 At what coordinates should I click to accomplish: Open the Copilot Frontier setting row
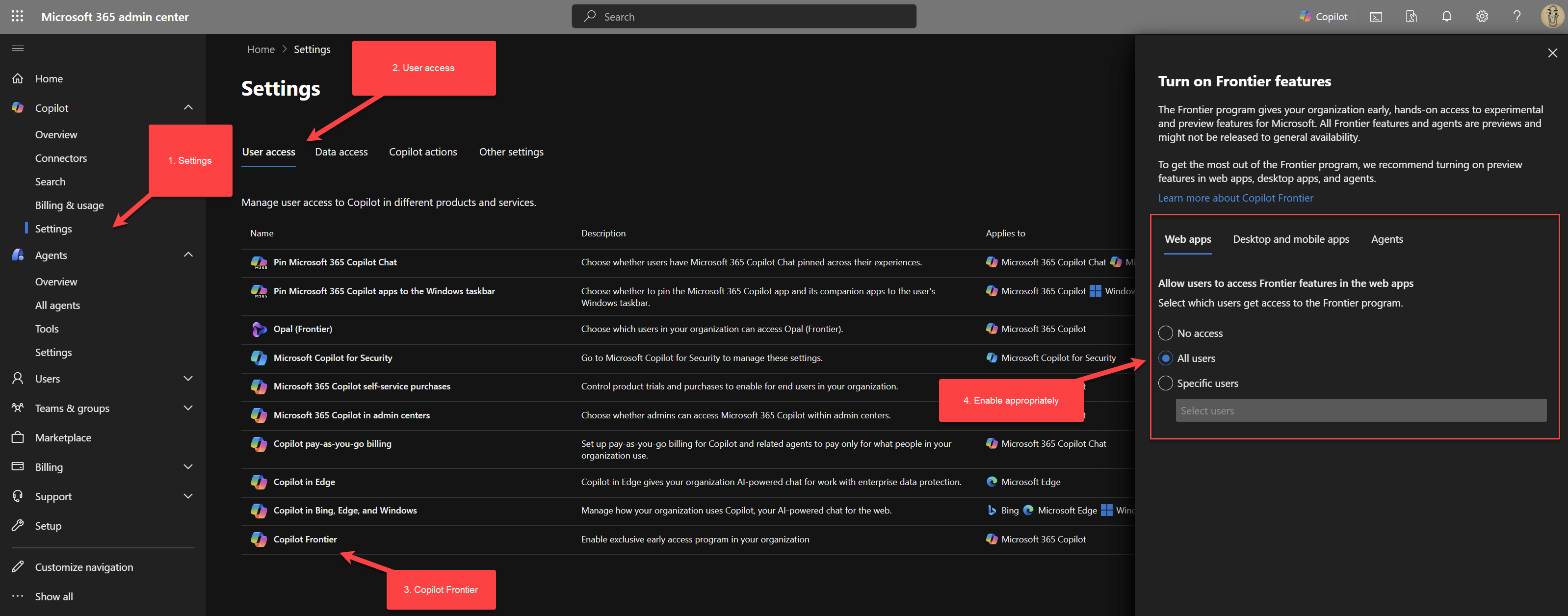click(x=304, y=539)
